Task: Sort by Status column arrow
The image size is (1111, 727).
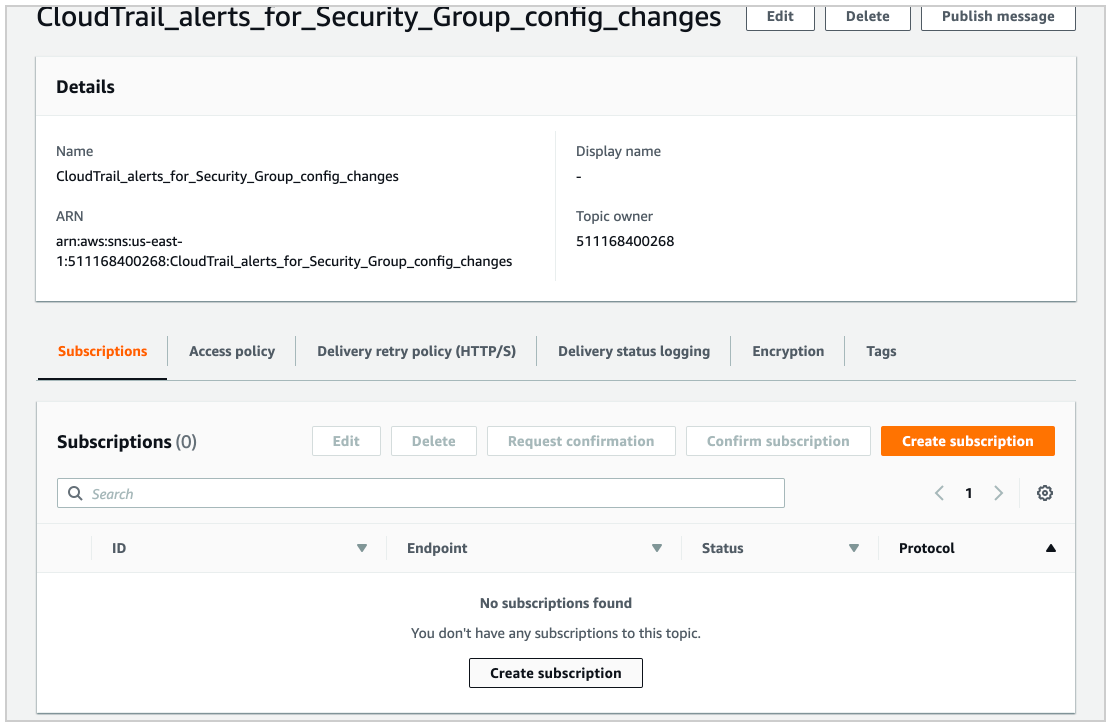Action: pos(854,548)
